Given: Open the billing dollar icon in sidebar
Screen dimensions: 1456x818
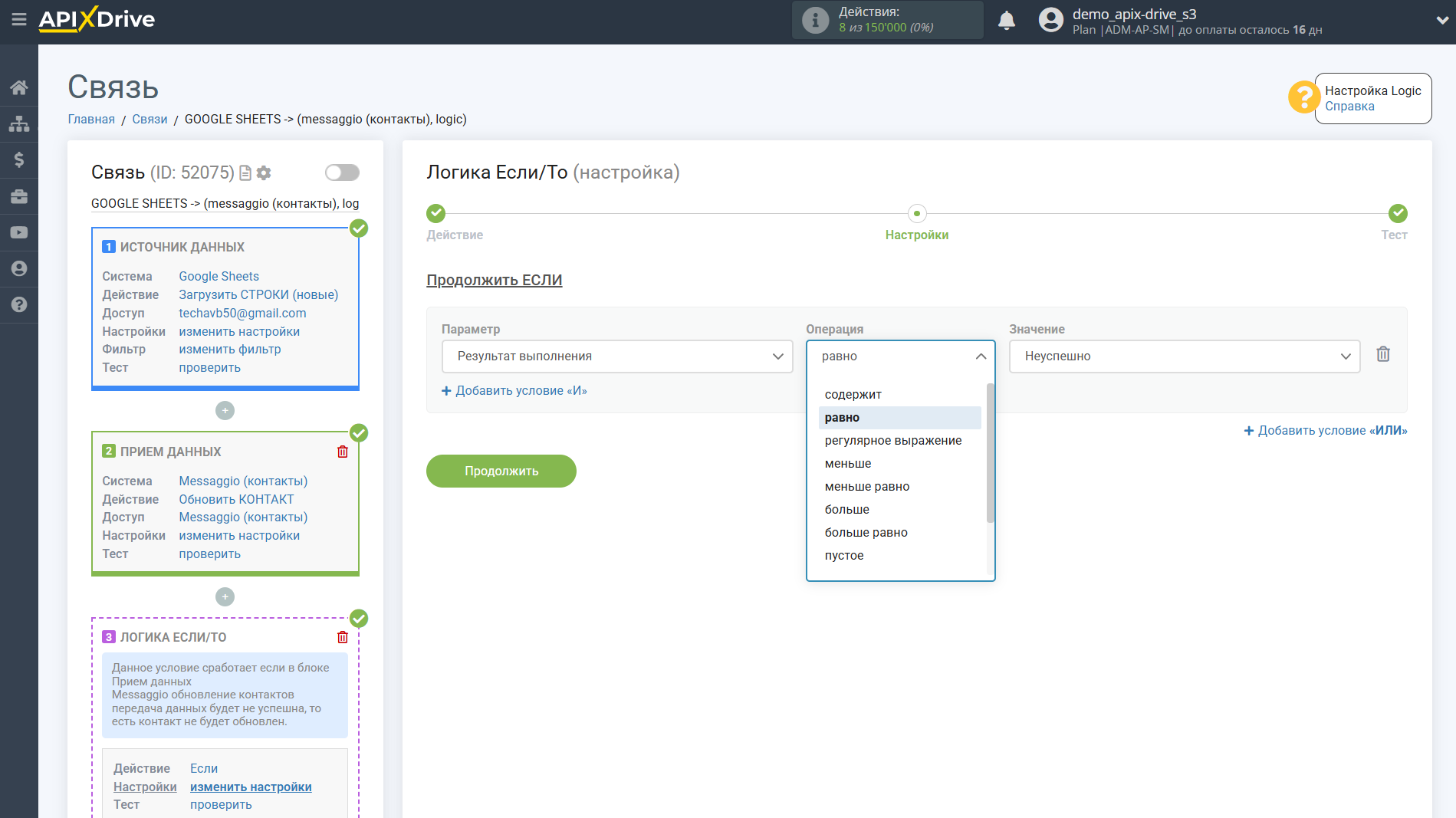Looking at the screenshot, I should [x=18, y=159].
